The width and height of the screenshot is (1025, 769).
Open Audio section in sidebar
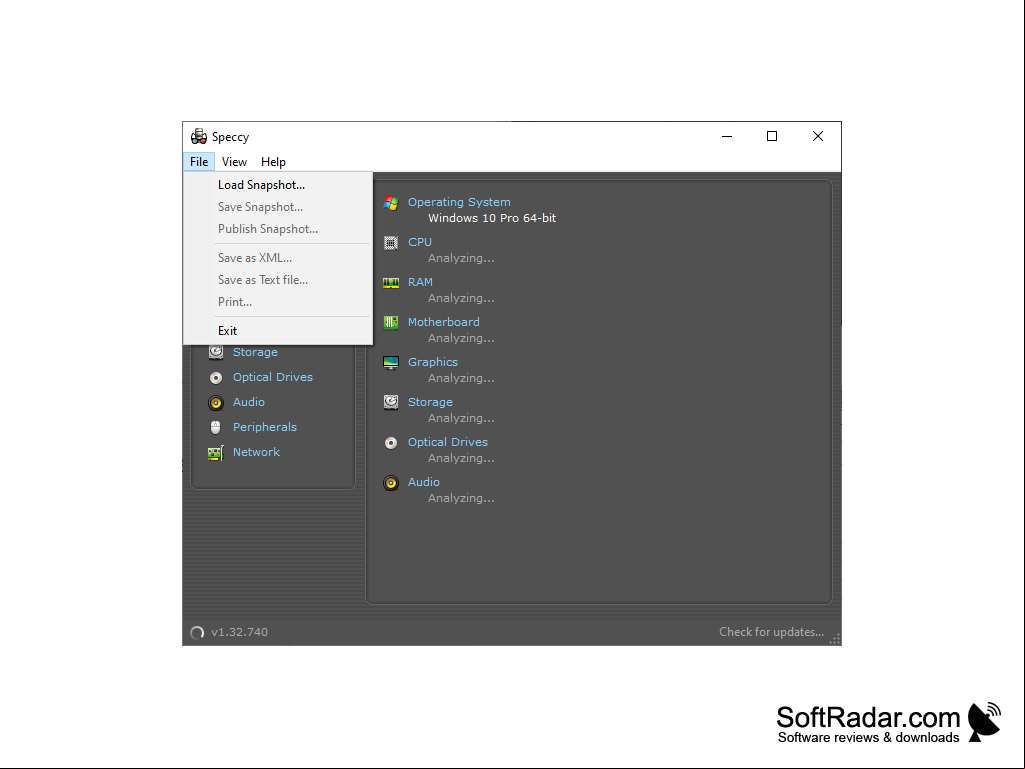click(248, 402)
